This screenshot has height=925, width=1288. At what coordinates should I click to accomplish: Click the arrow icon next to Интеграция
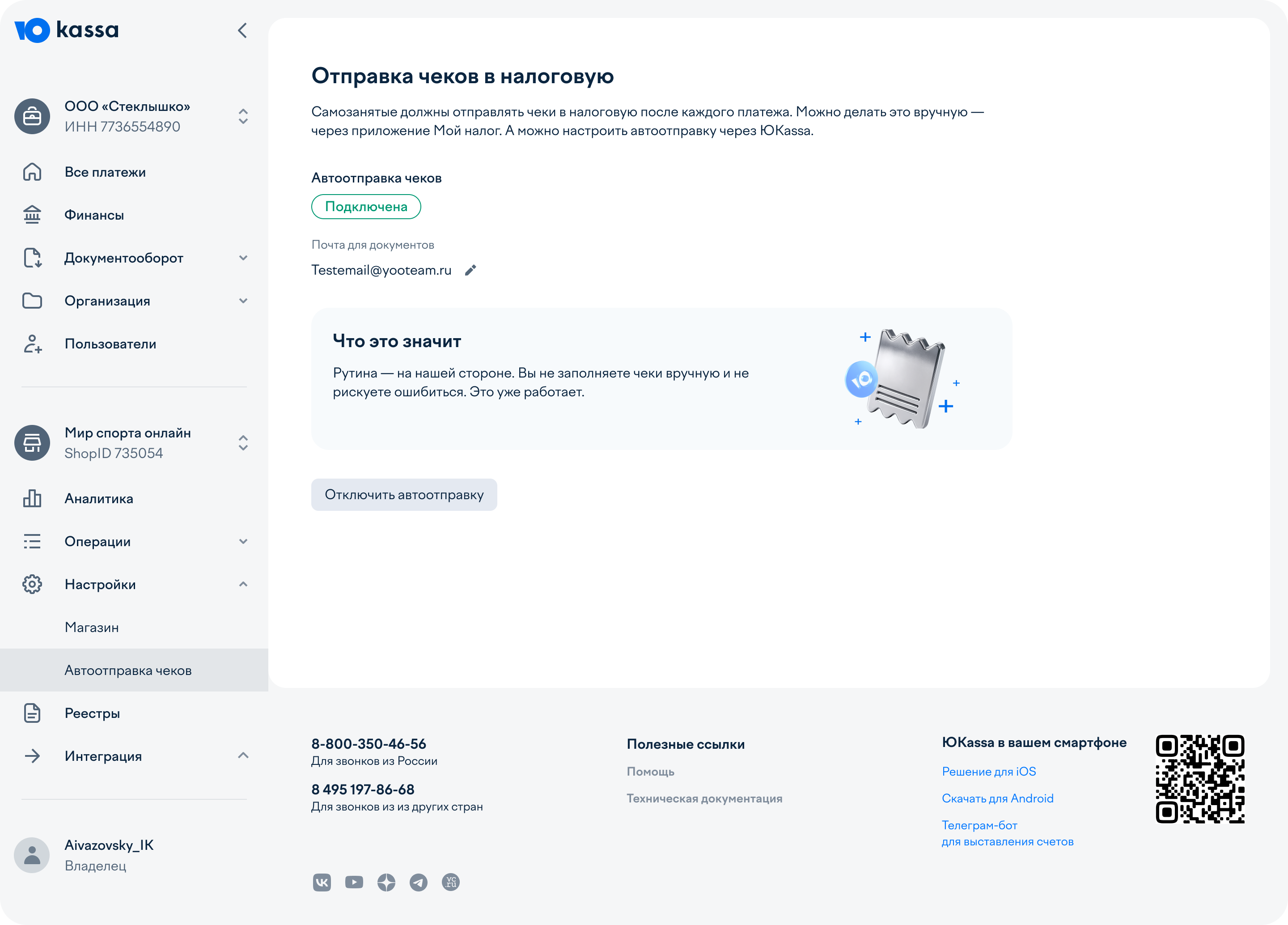pos(32,756)
